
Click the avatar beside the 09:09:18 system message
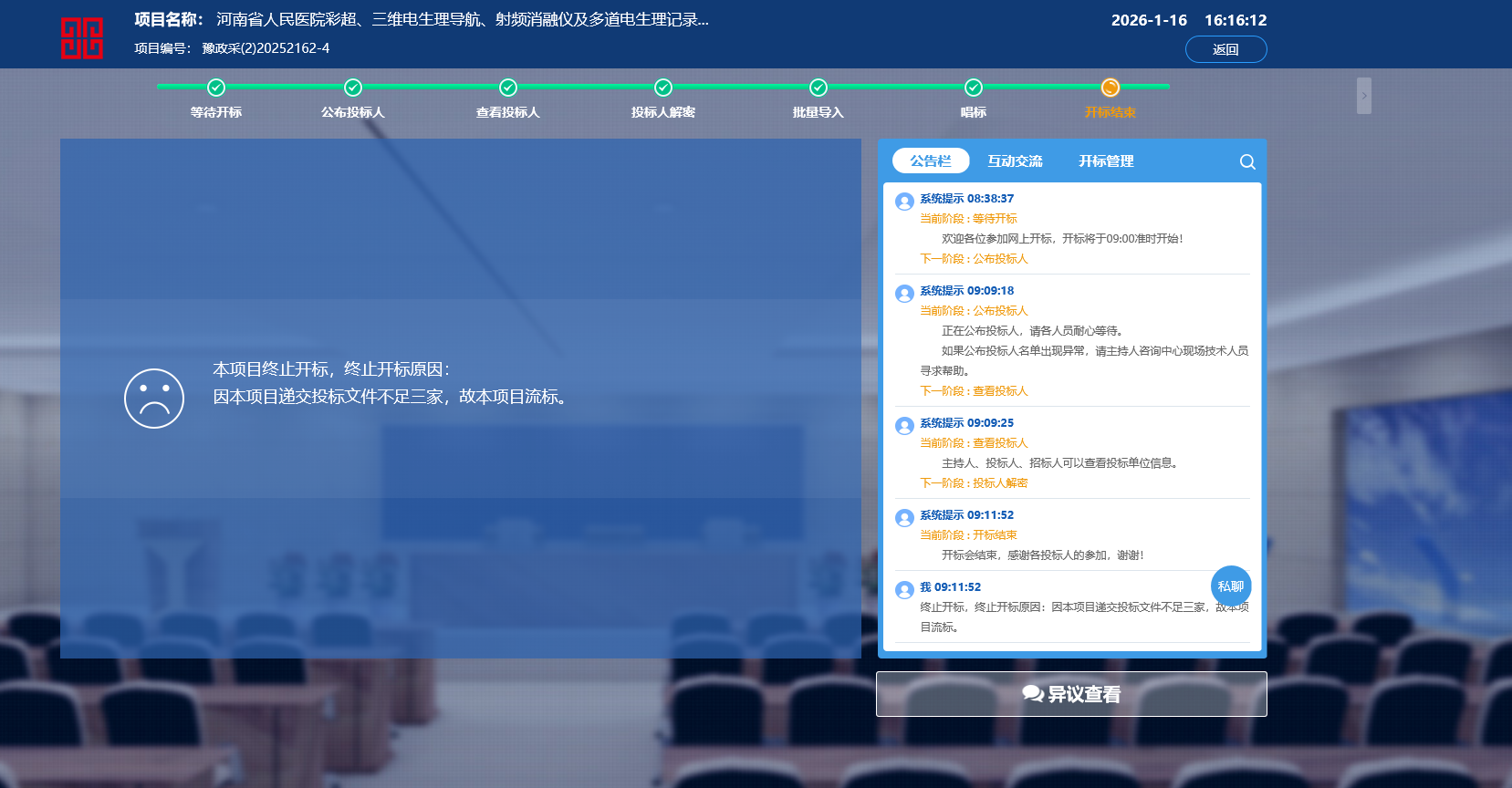pyautogui.click(x=904, y=294)
